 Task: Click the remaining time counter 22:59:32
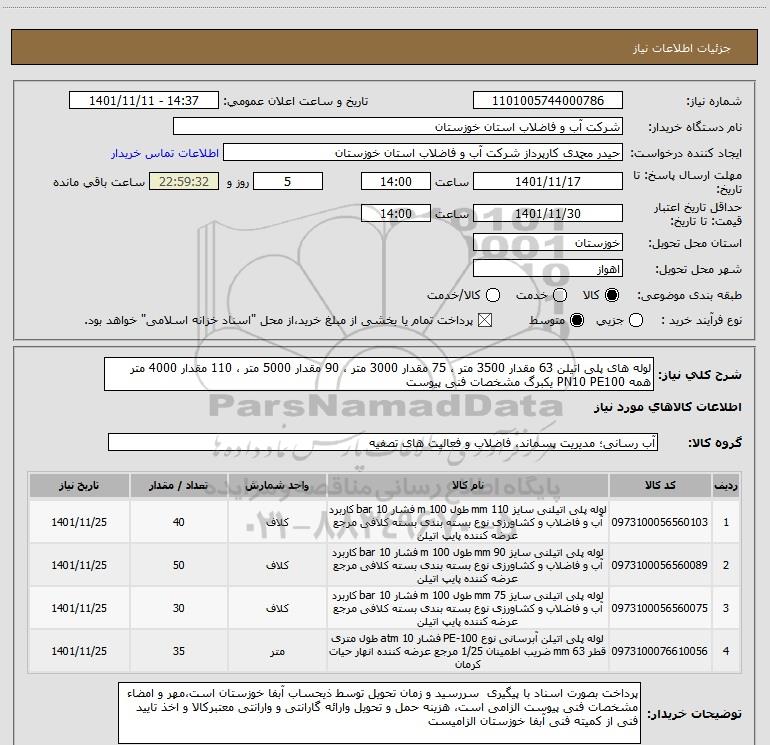(184, 182)
